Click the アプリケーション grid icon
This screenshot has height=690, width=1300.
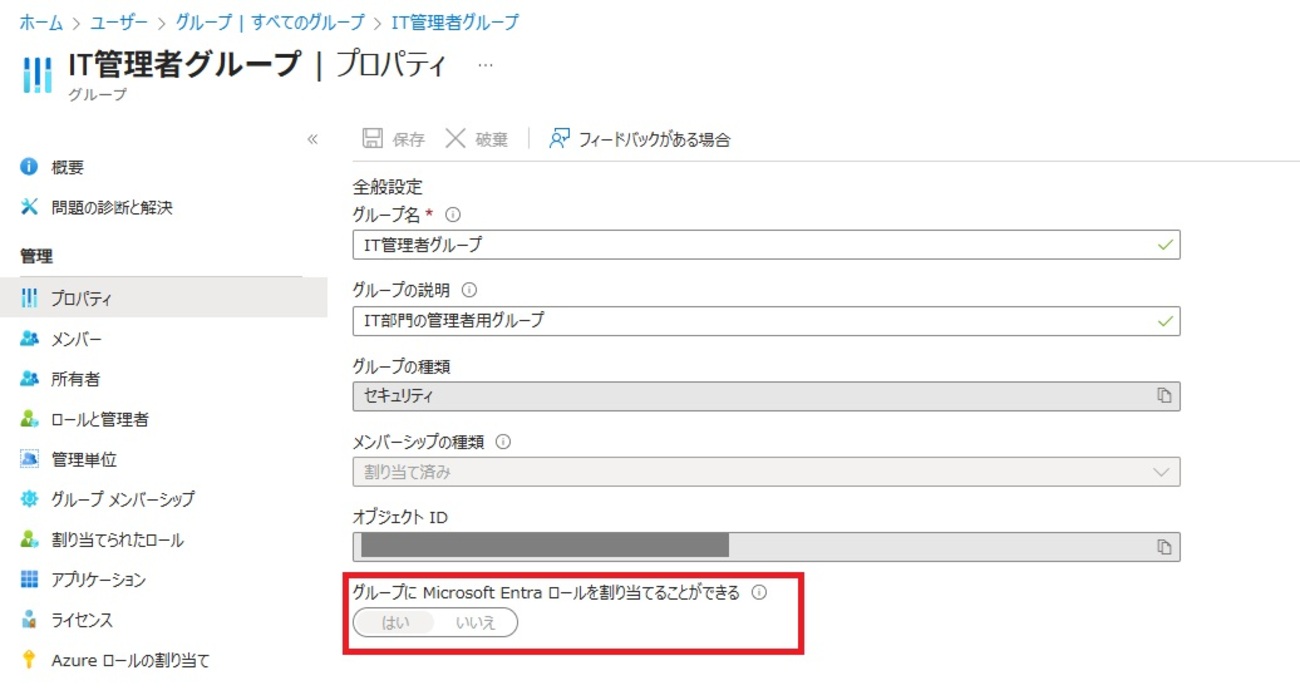pyautogui.click(x=29, y=579)
